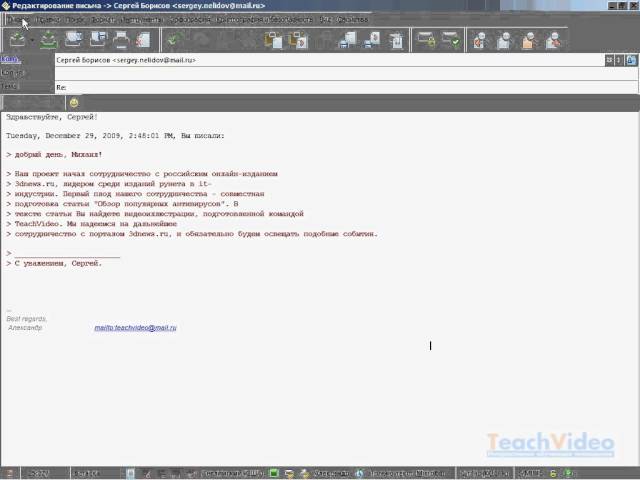640x480 pixels.
Task: Click the empty Копия field
Action: (347, 74)
